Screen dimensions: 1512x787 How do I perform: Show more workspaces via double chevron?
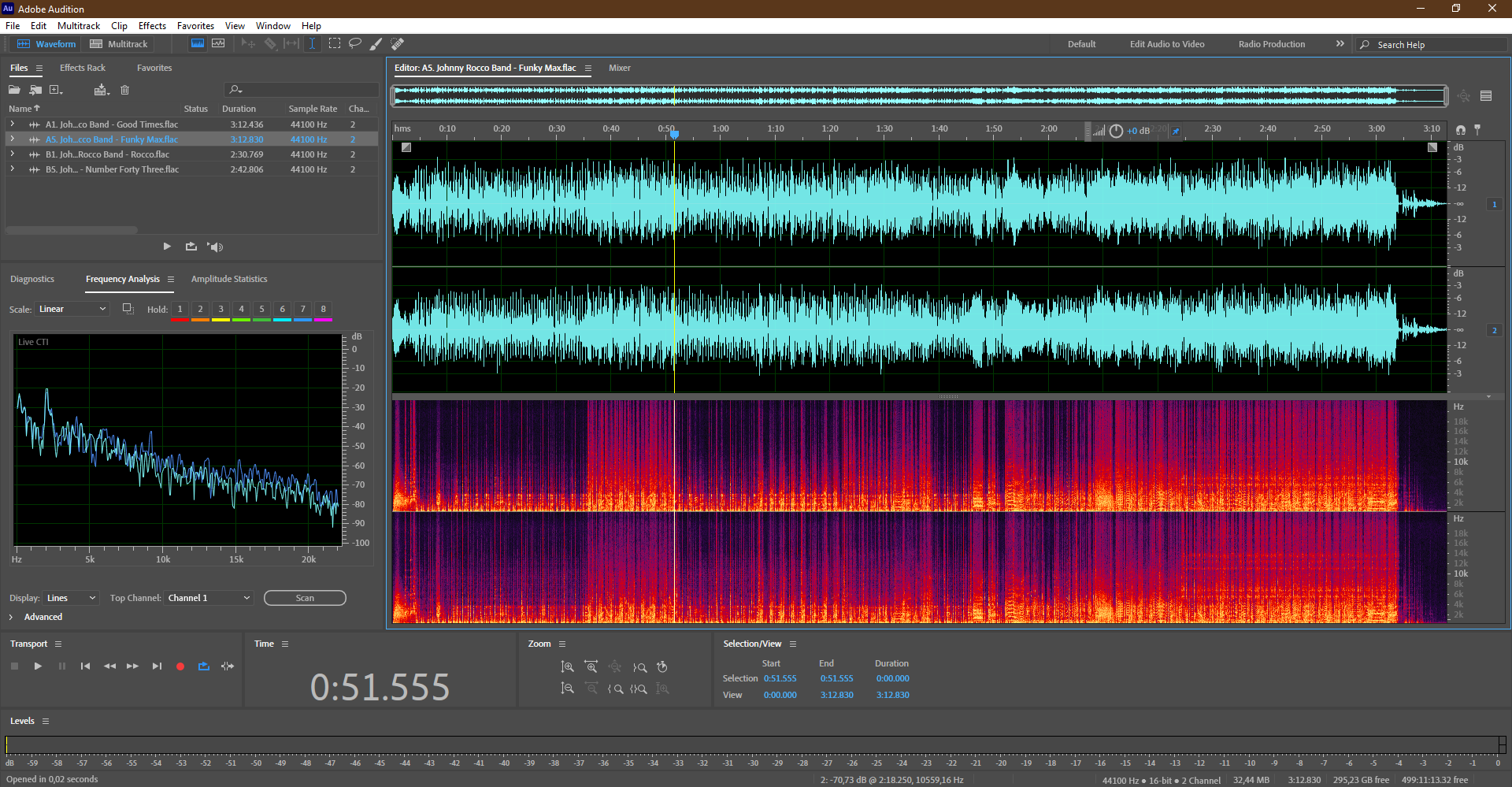1340,44
